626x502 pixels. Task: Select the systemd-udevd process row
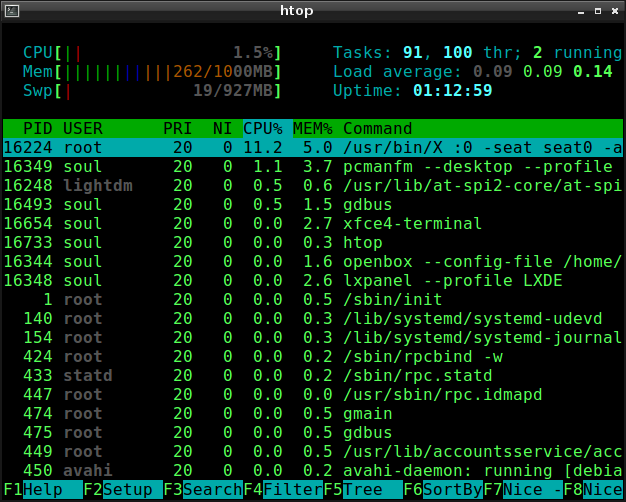point(313,318)
